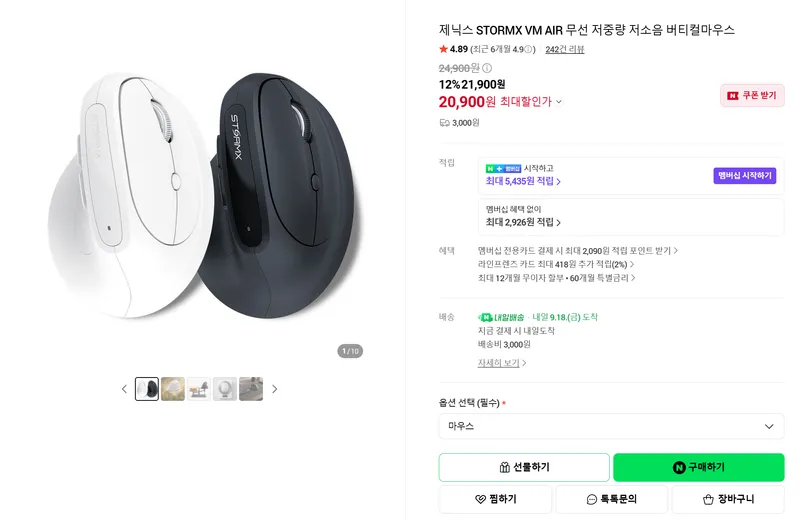Screen dimensions: 800x521
Task: Expand 최대 2,926원 적립 details
Action: pyautogui.click(x=523, y=222)
